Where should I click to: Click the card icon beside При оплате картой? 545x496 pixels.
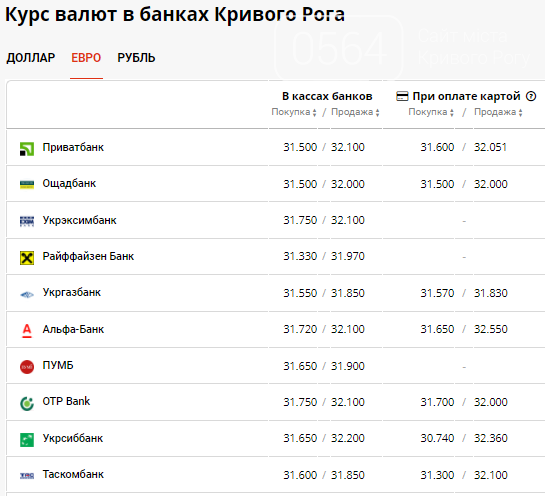point(402,96)
